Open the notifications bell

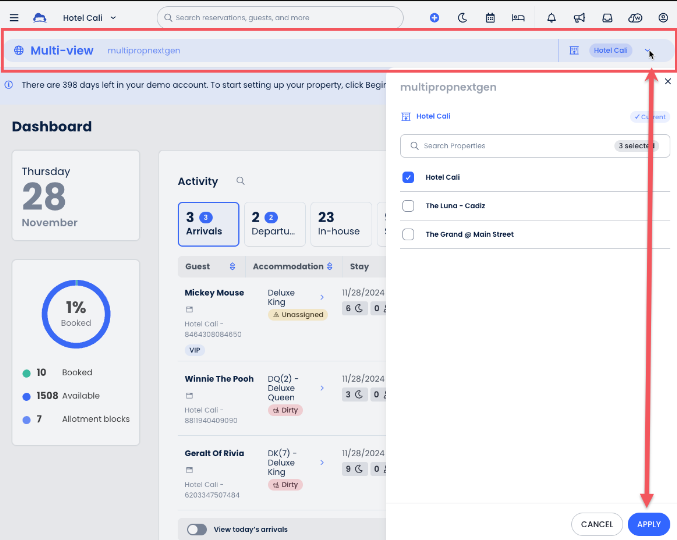552,18
